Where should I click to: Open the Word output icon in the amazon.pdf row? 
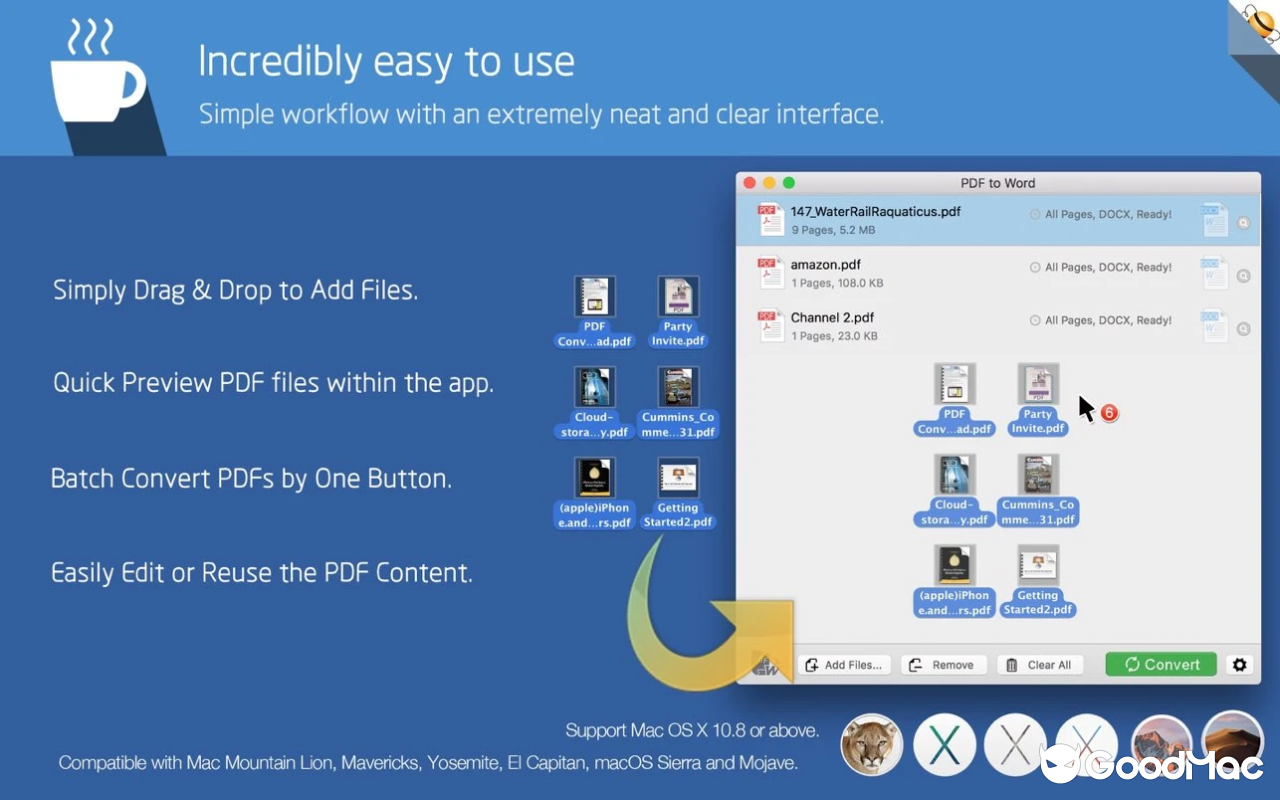click(1214, 273)
